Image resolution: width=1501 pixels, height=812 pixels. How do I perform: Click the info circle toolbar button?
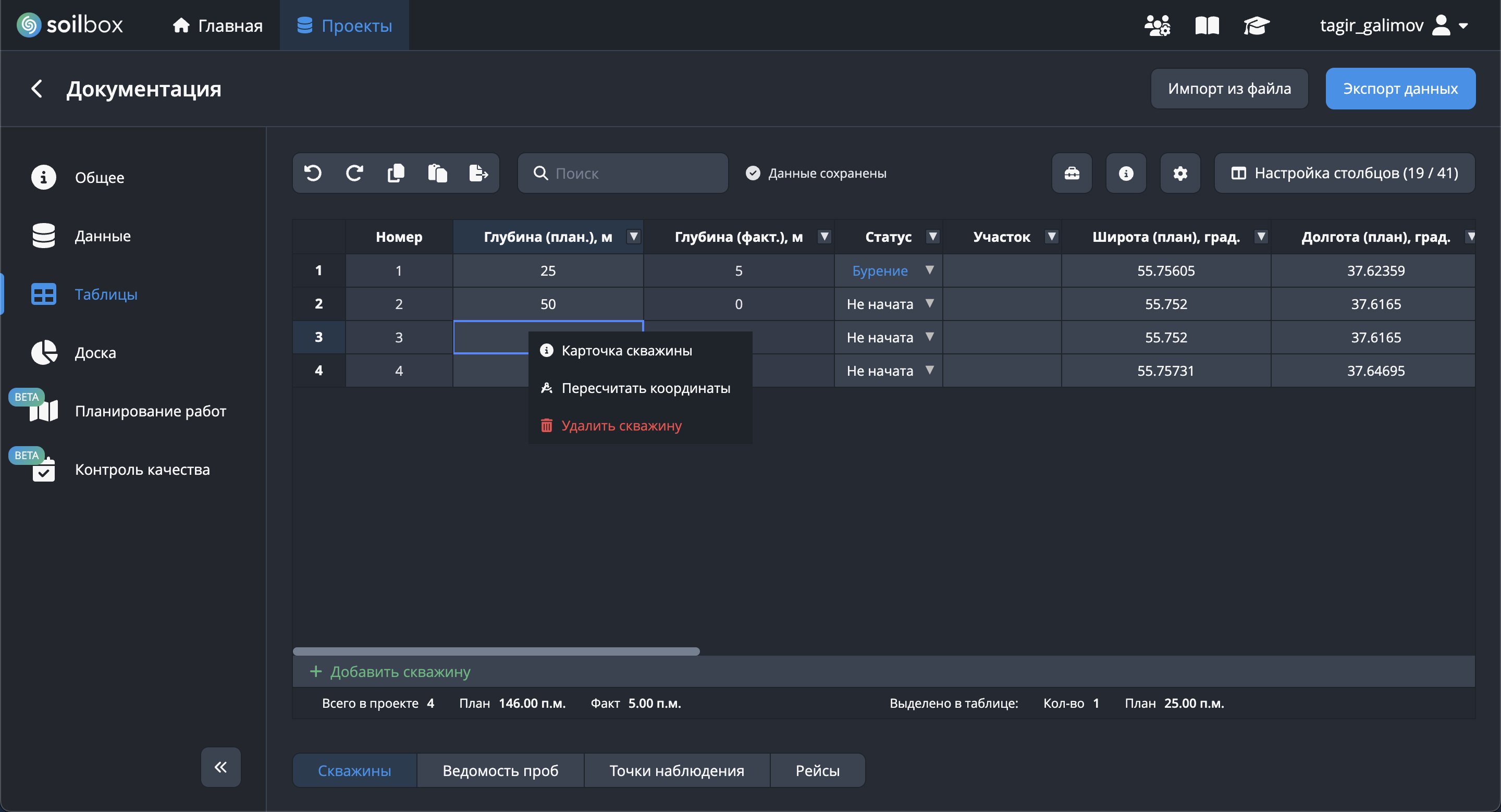[x=1126, y=173]
